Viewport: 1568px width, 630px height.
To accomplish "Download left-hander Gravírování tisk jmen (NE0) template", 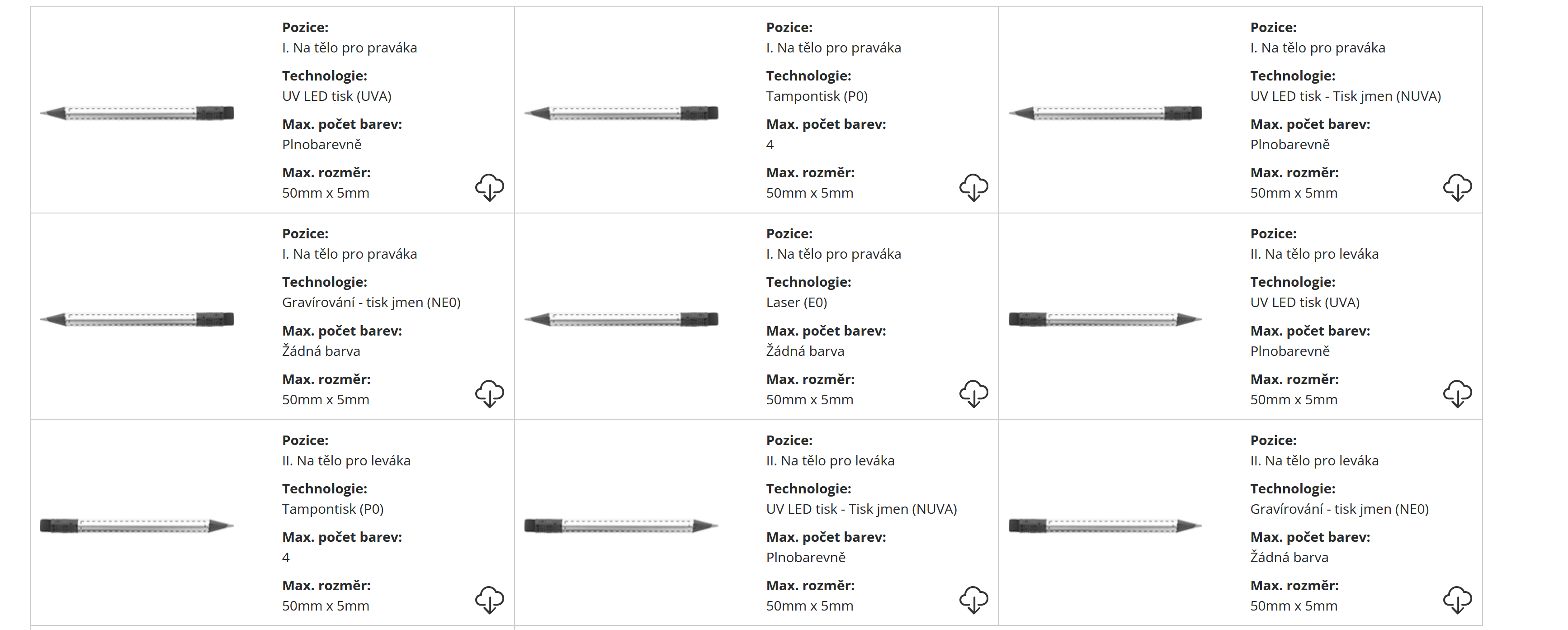I will pyautogui.click(x=1457, y=600).
